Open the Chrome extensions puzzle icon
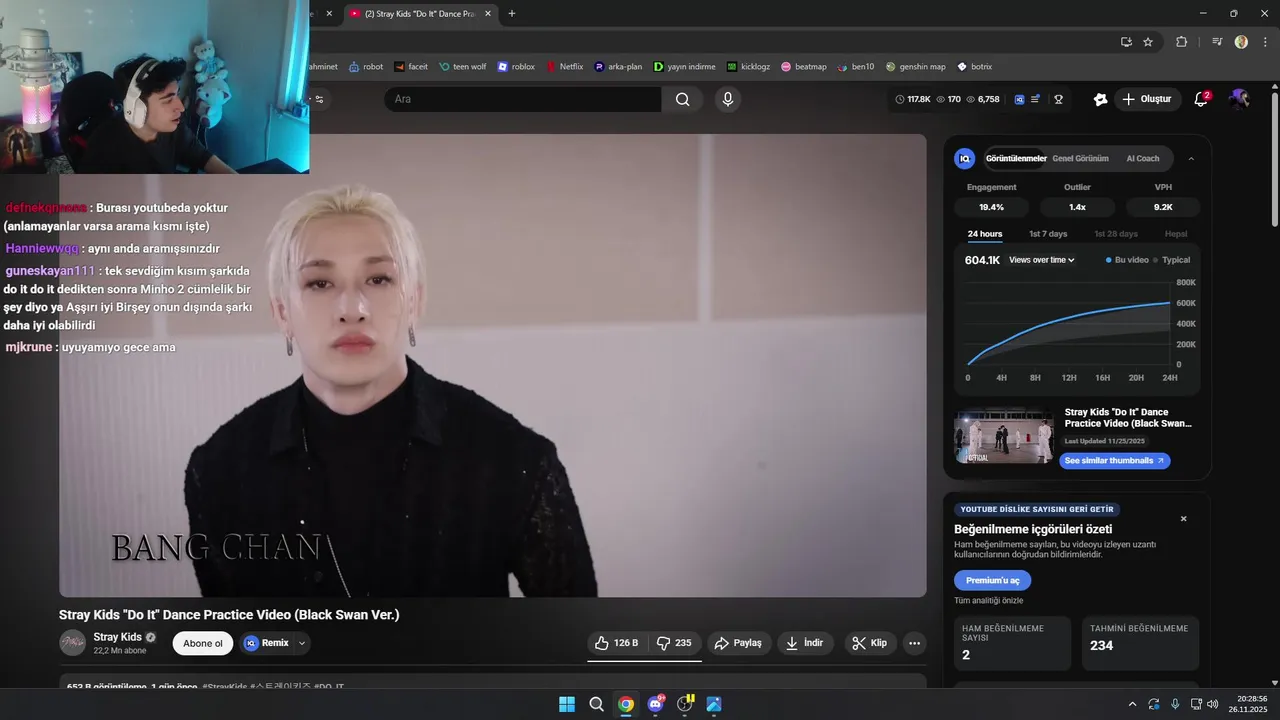The height and width of the screenshot is (720, 1280). point(1181,41)
